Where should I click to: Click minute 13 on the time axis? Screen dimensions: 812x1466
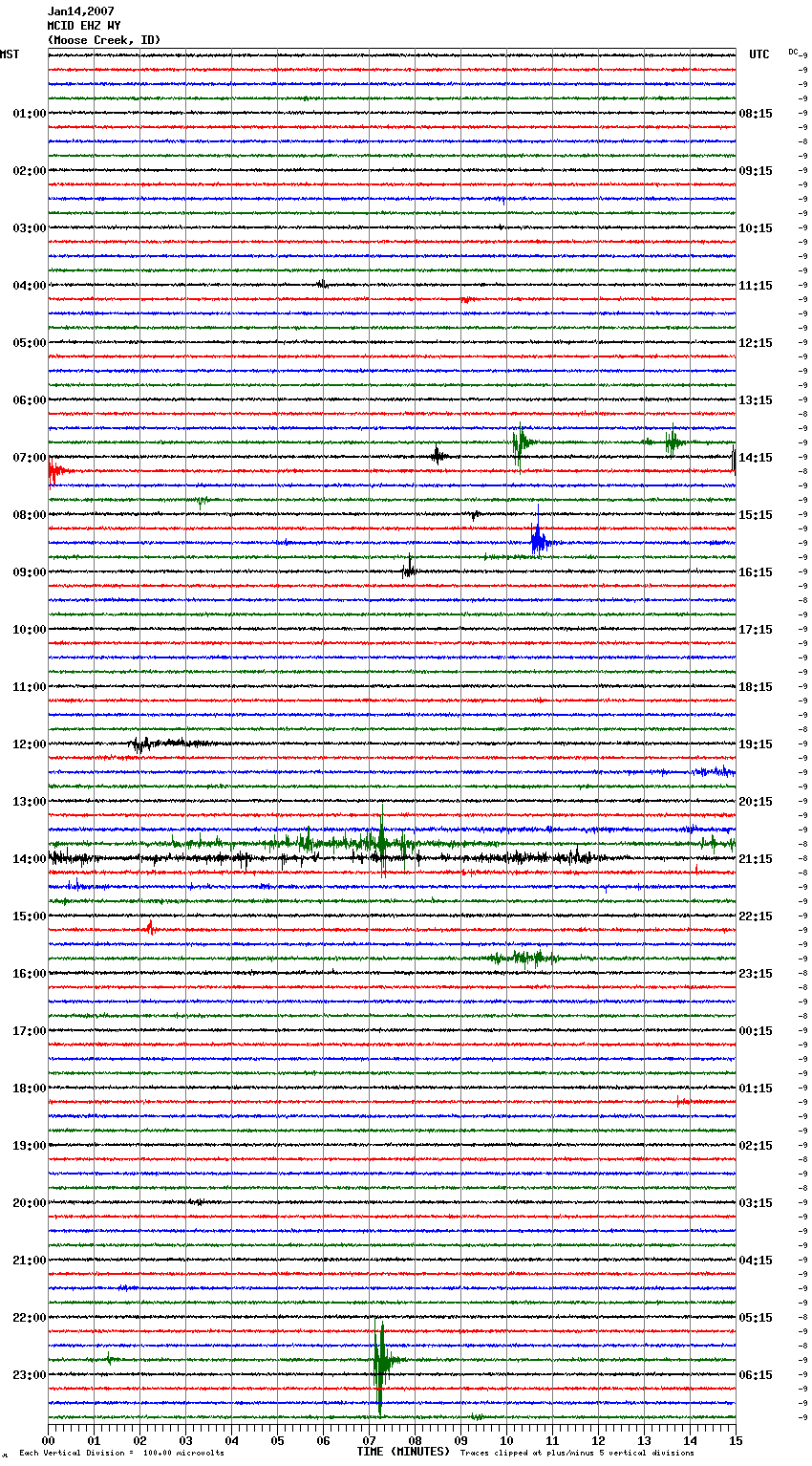coord(645,1440)
